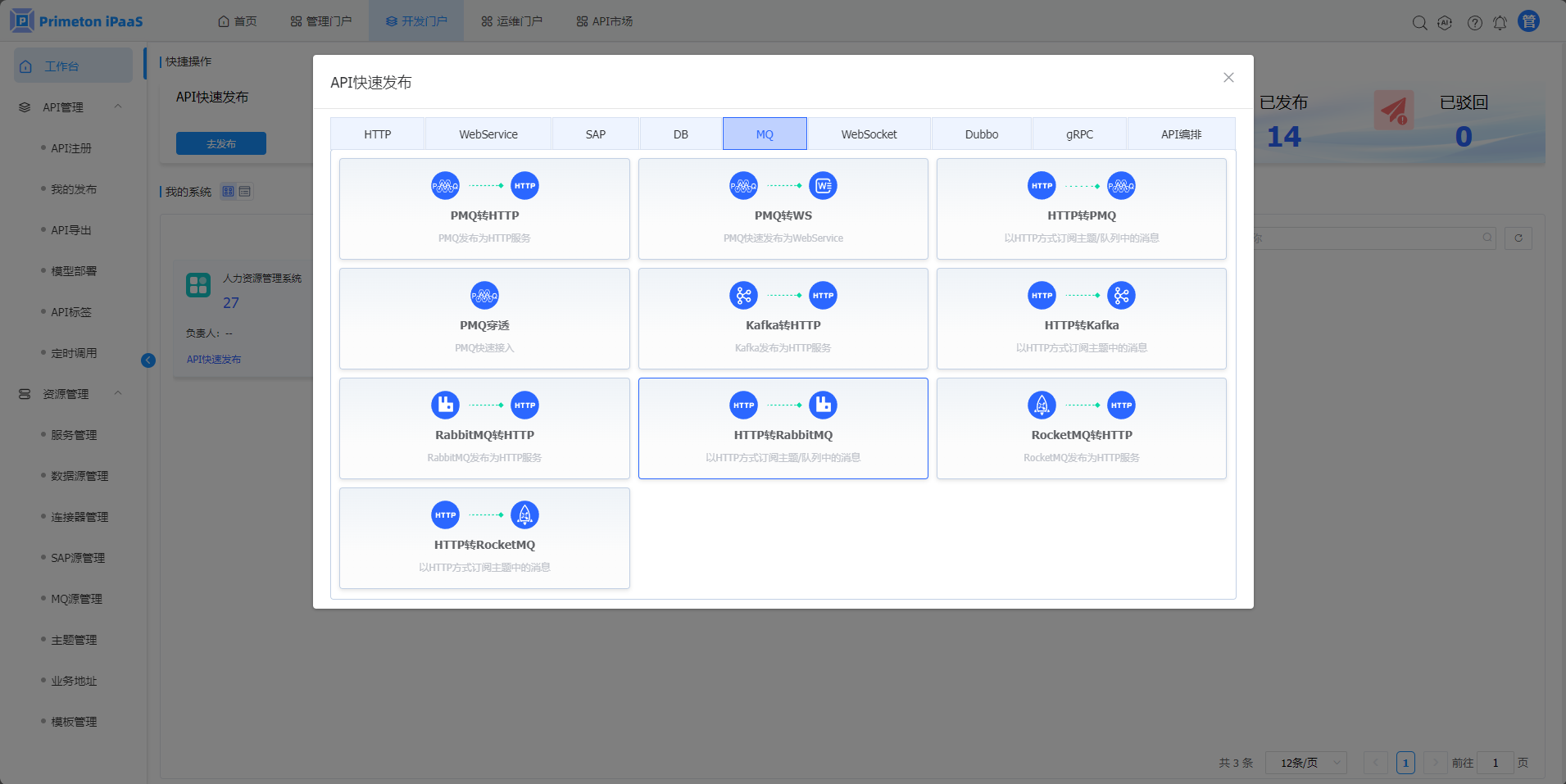The image size is (1566, 784).
Task: Switch to the WebService tab
Action: pyautogui.click(x=488, y=134)
